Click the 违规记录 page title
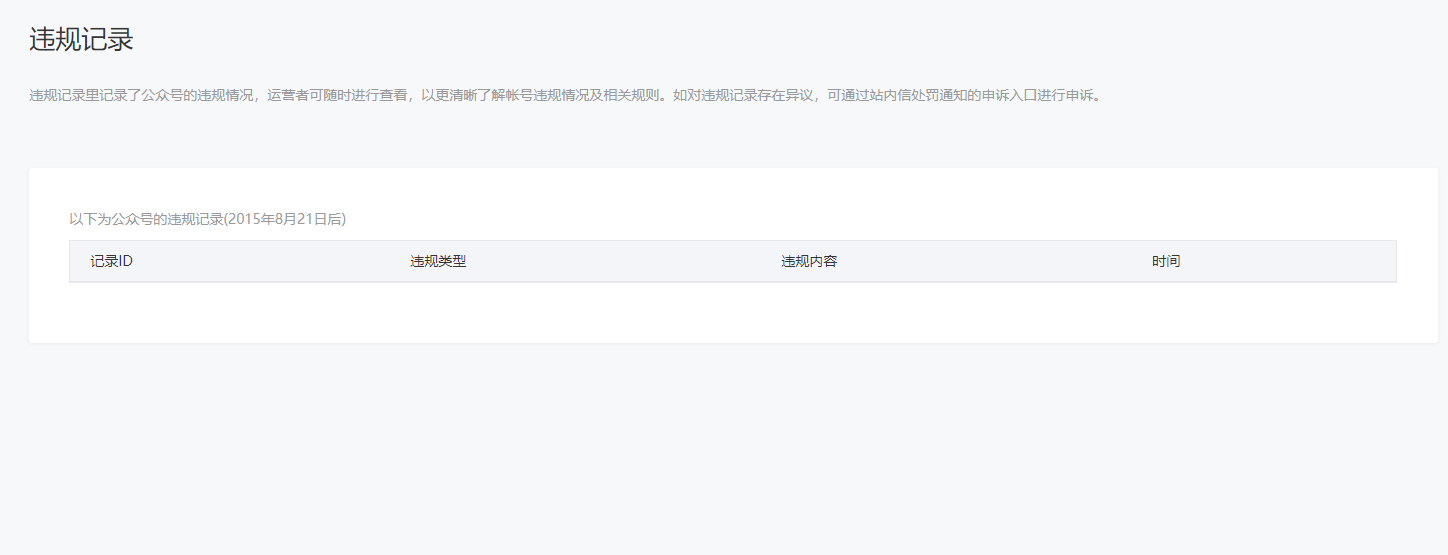 click(81, 40)
